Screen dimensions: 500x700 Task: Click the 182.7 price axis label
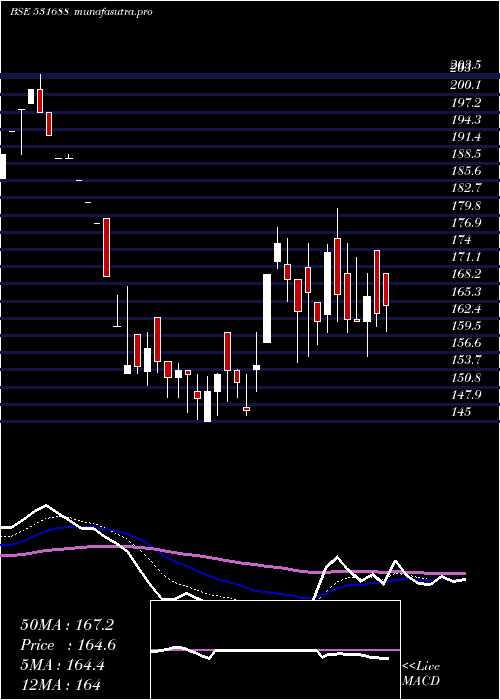coord(466,188)
